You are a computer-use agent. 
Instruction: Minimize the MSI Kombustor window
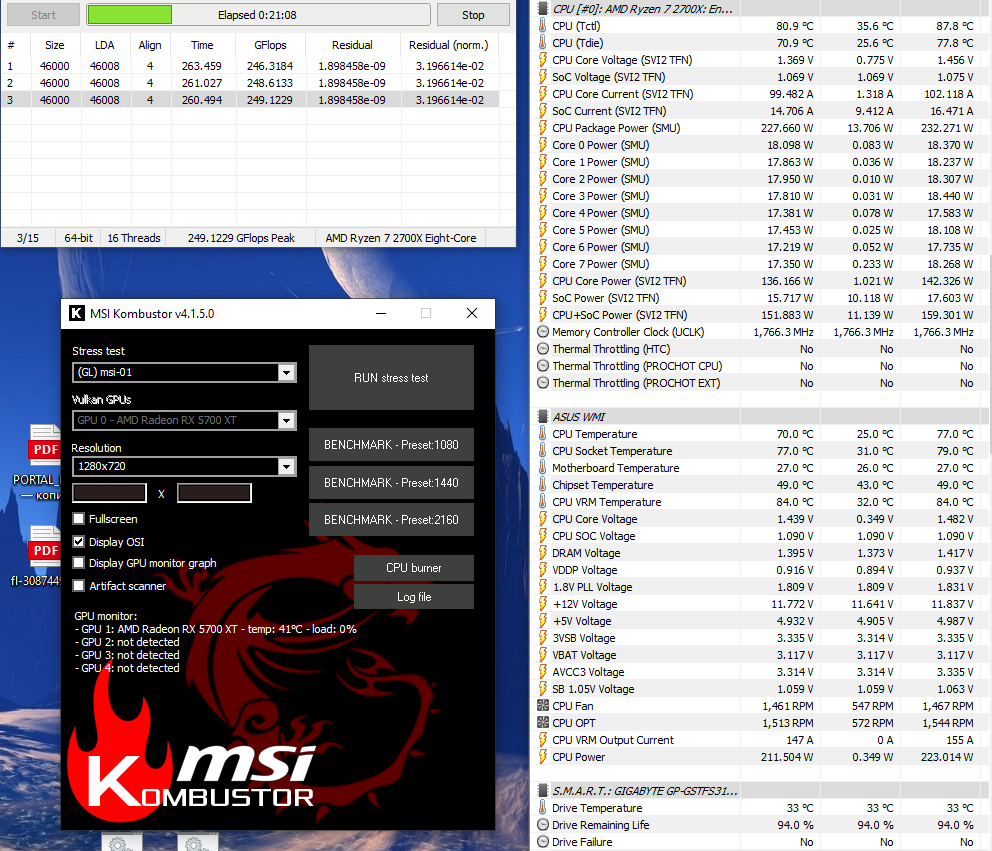381,313
